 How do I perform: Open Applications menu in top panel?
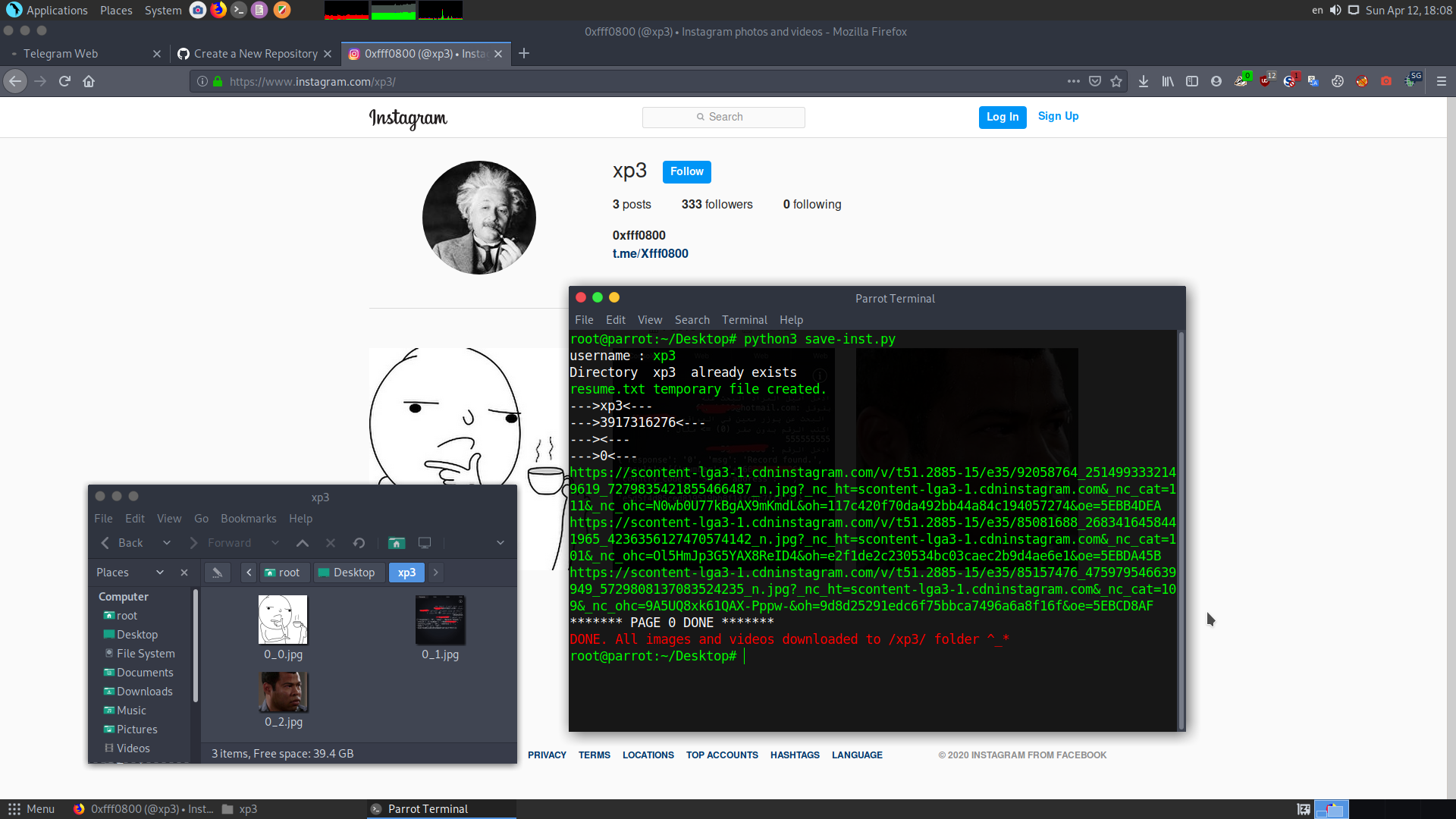coord(47,11)
